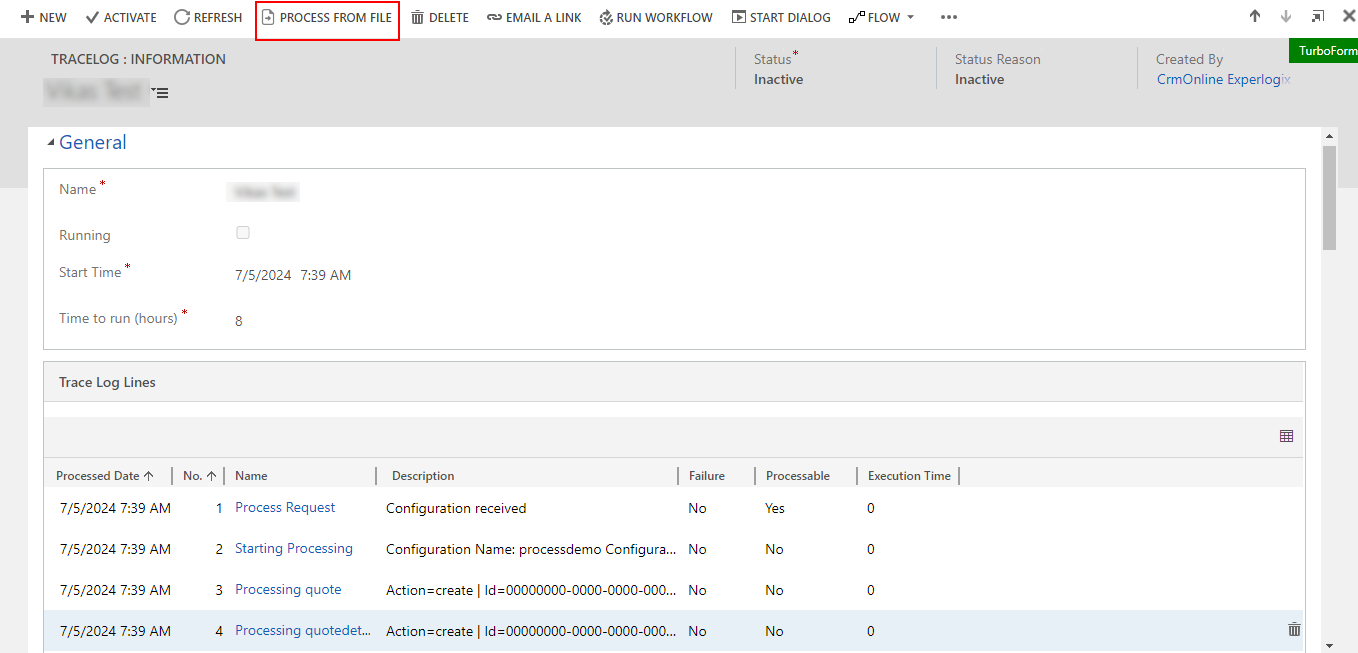Viewport: 1358px width, 653px height.
Task: Click Run Workflow command
Action: [656, 17]
